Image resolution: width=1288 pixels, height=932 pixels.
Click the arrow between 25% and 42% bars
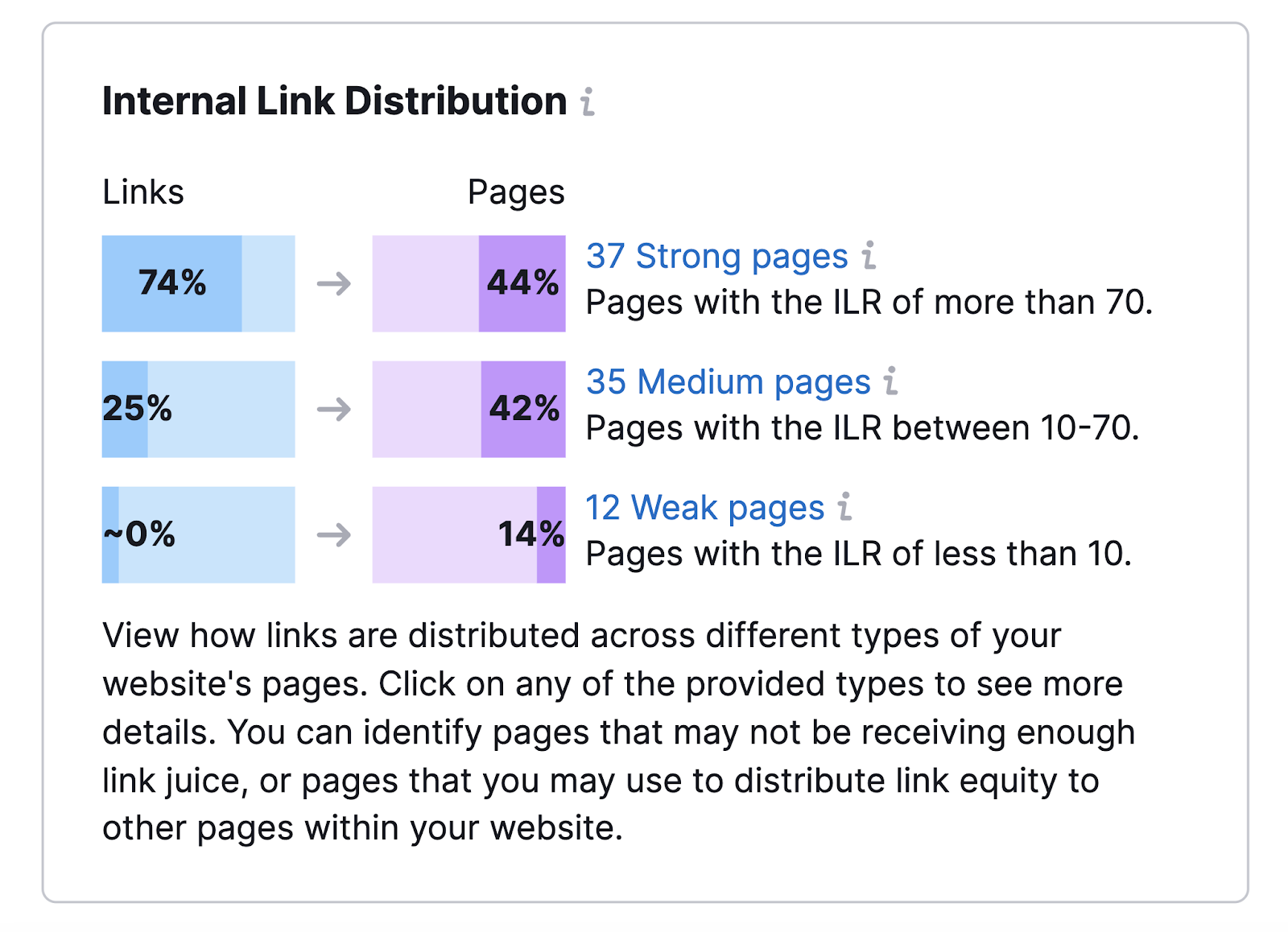pyautogui.click(x=333, y=410)
